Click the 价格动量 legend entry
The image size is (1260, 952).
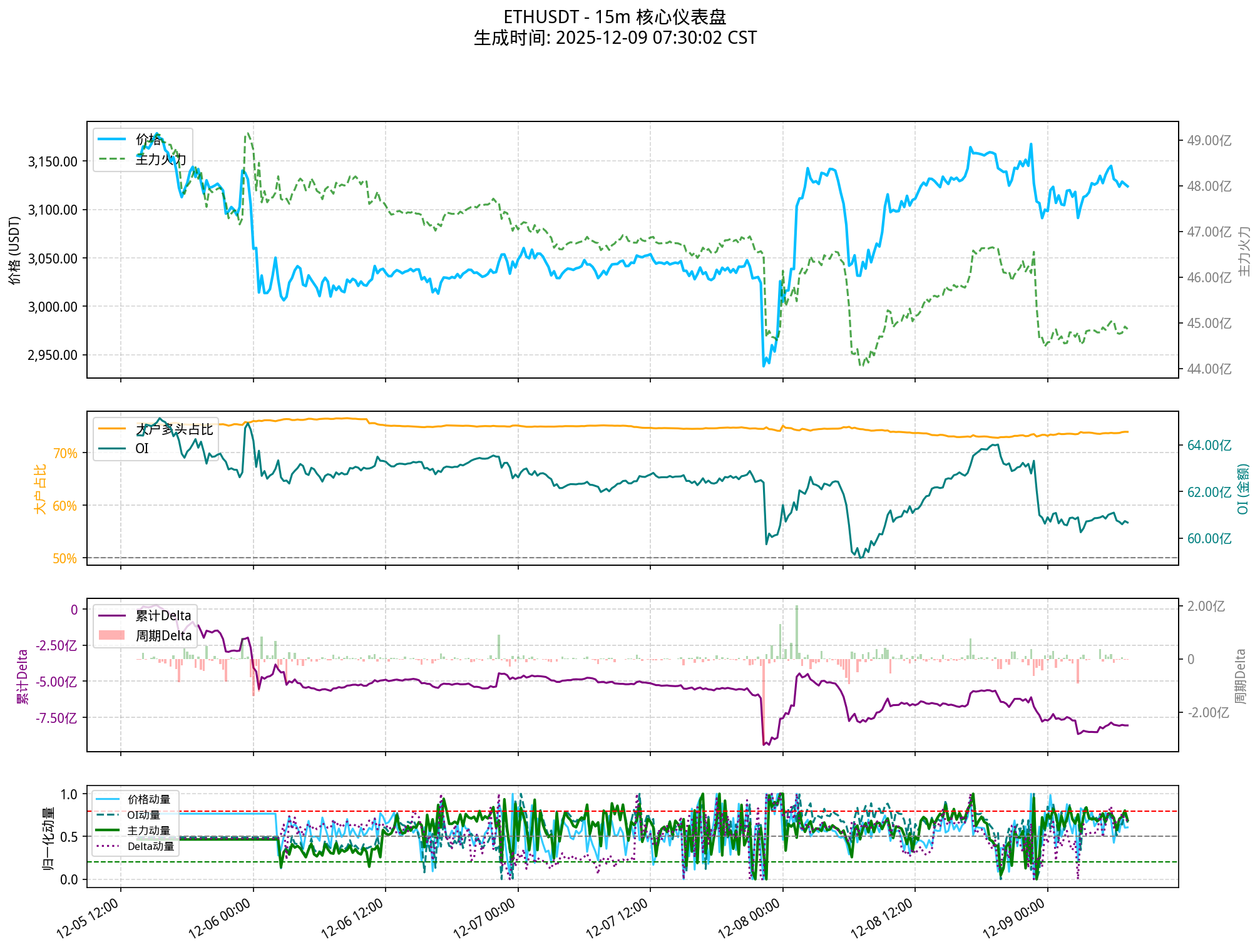[x=148, y=799]
